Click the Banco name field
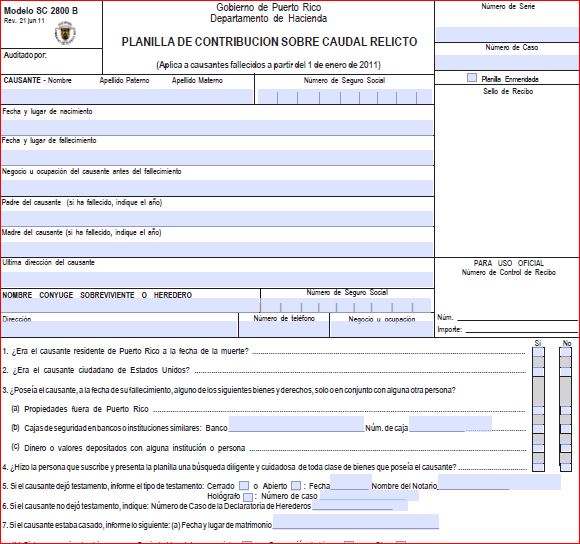The height and width of the screenshot is (544, 580). pos(296,424)
